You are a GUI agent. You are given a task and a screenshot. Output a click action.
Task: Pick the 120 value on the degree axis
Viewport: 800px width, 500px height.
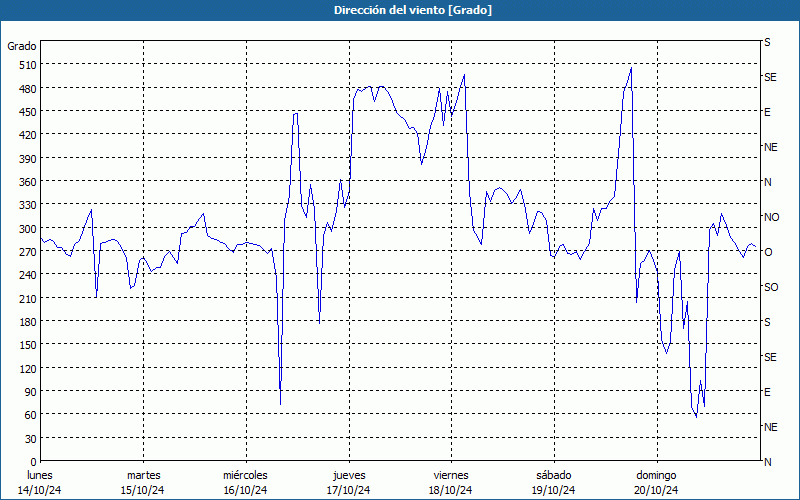click(x=28, y=368)
